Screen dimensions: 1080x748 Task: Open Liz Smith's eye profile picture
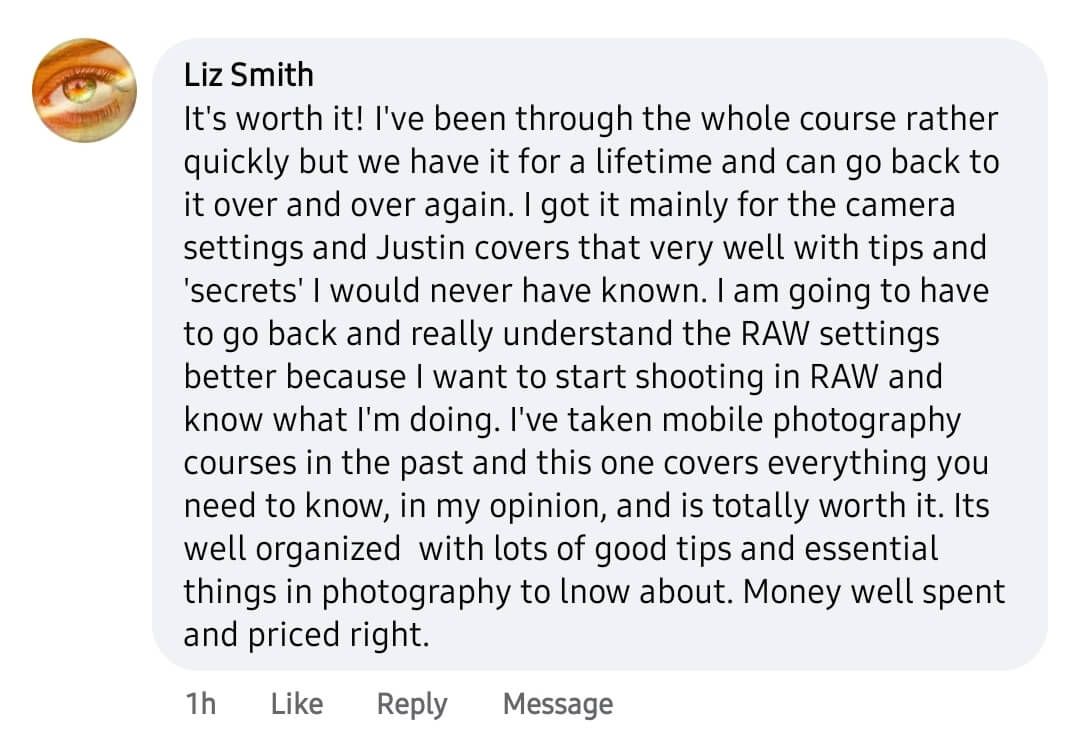[x=84, y=90]
